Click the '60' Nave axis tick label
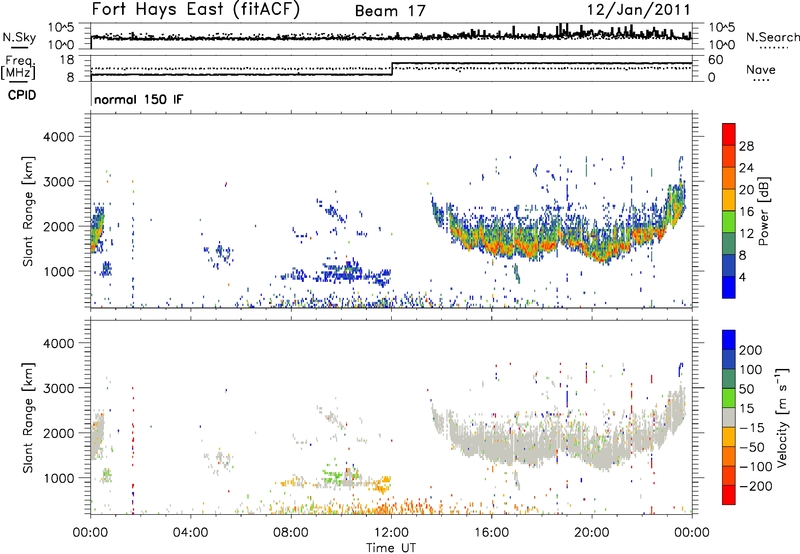 click(716, 60)
